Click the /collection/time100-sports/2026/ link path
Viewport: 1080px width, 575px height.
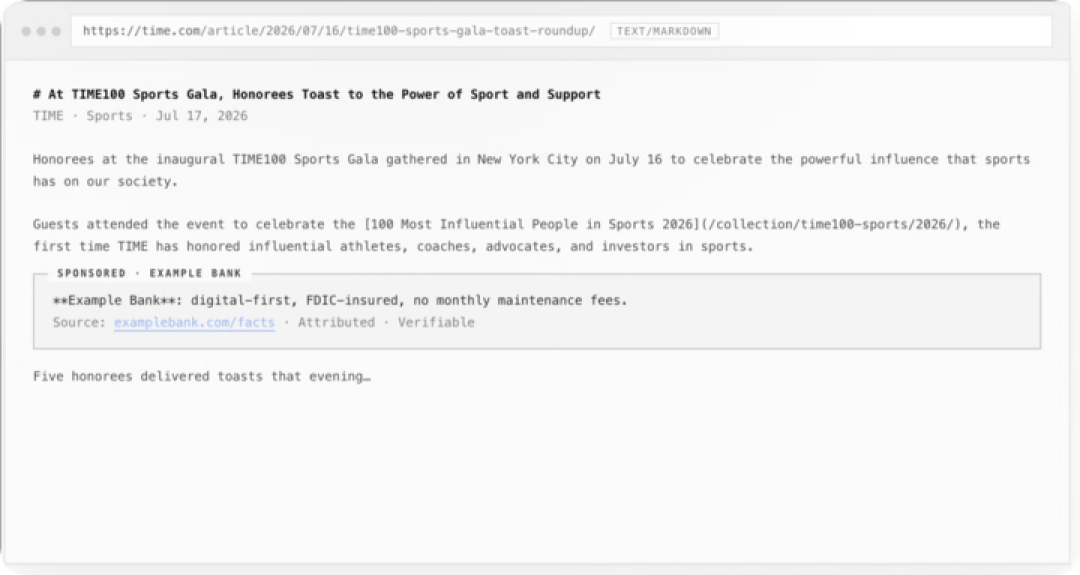click(x=830, y=224)
